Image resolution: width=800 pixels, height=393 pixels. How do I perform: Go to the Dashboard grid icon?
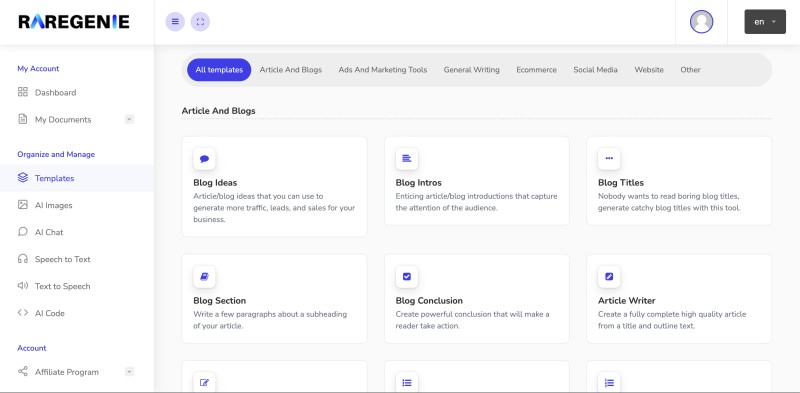[x=22, y=92]
